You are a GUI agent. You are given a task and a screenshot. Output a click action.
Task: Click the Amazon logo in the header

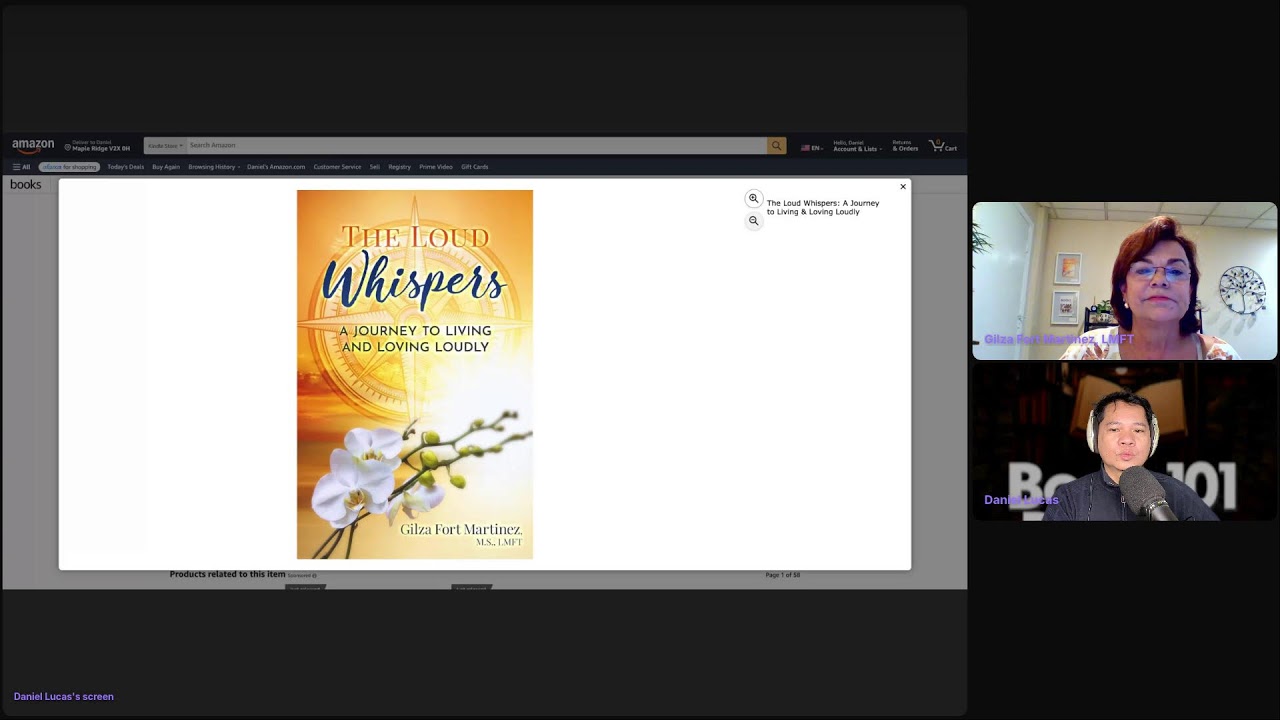point(33,146)
